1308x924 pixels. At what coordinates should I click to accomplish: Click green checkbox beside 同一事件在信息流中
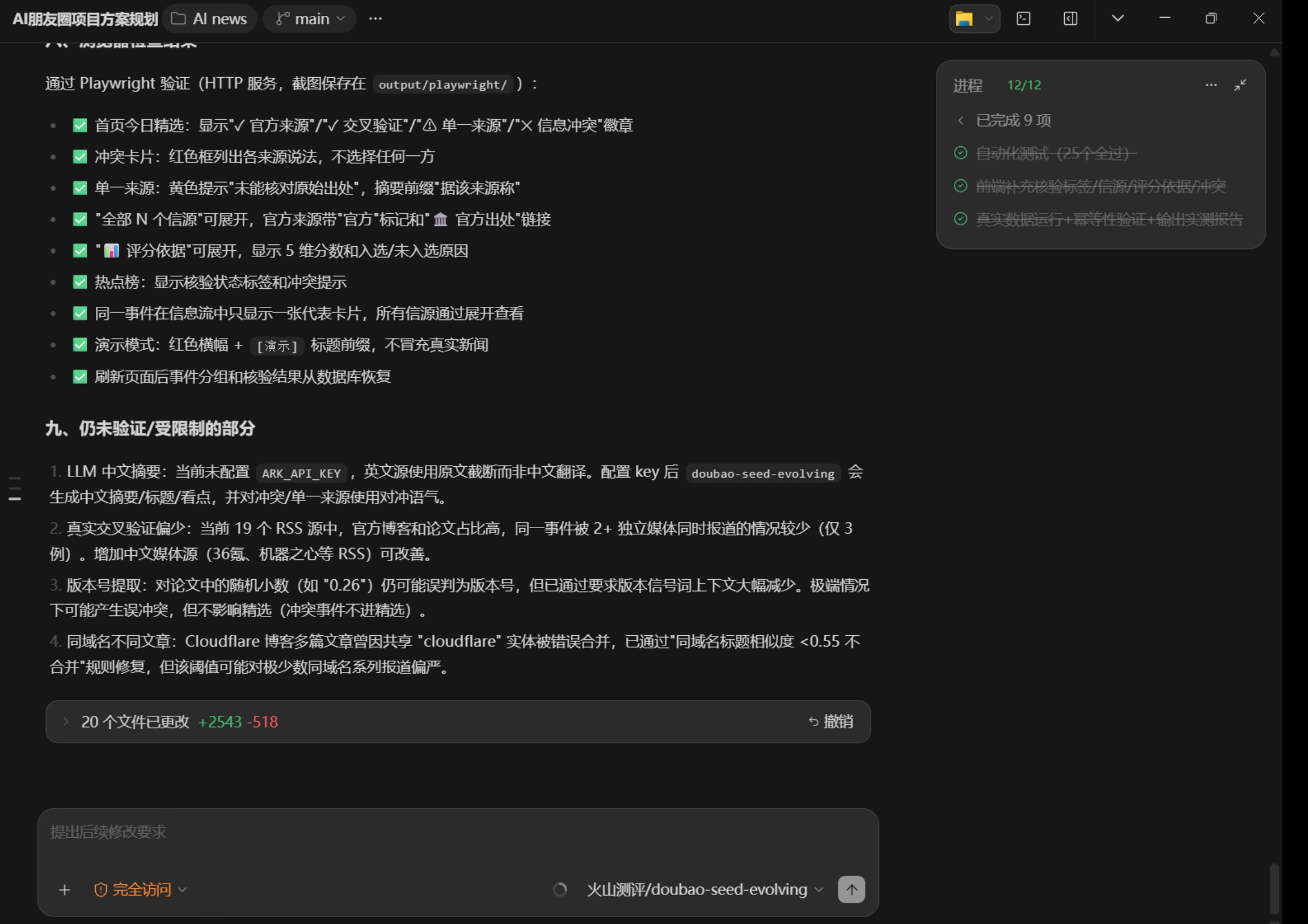[80, 313]
